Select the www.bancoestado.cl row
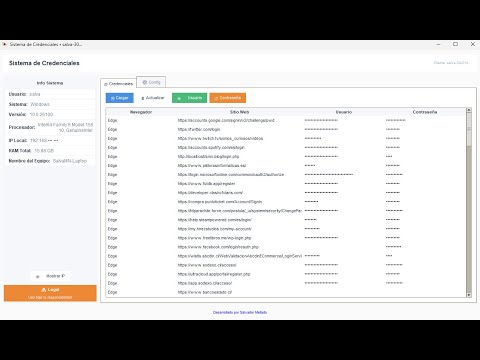Screen dimensions: 480x360 tap(286, 292)
